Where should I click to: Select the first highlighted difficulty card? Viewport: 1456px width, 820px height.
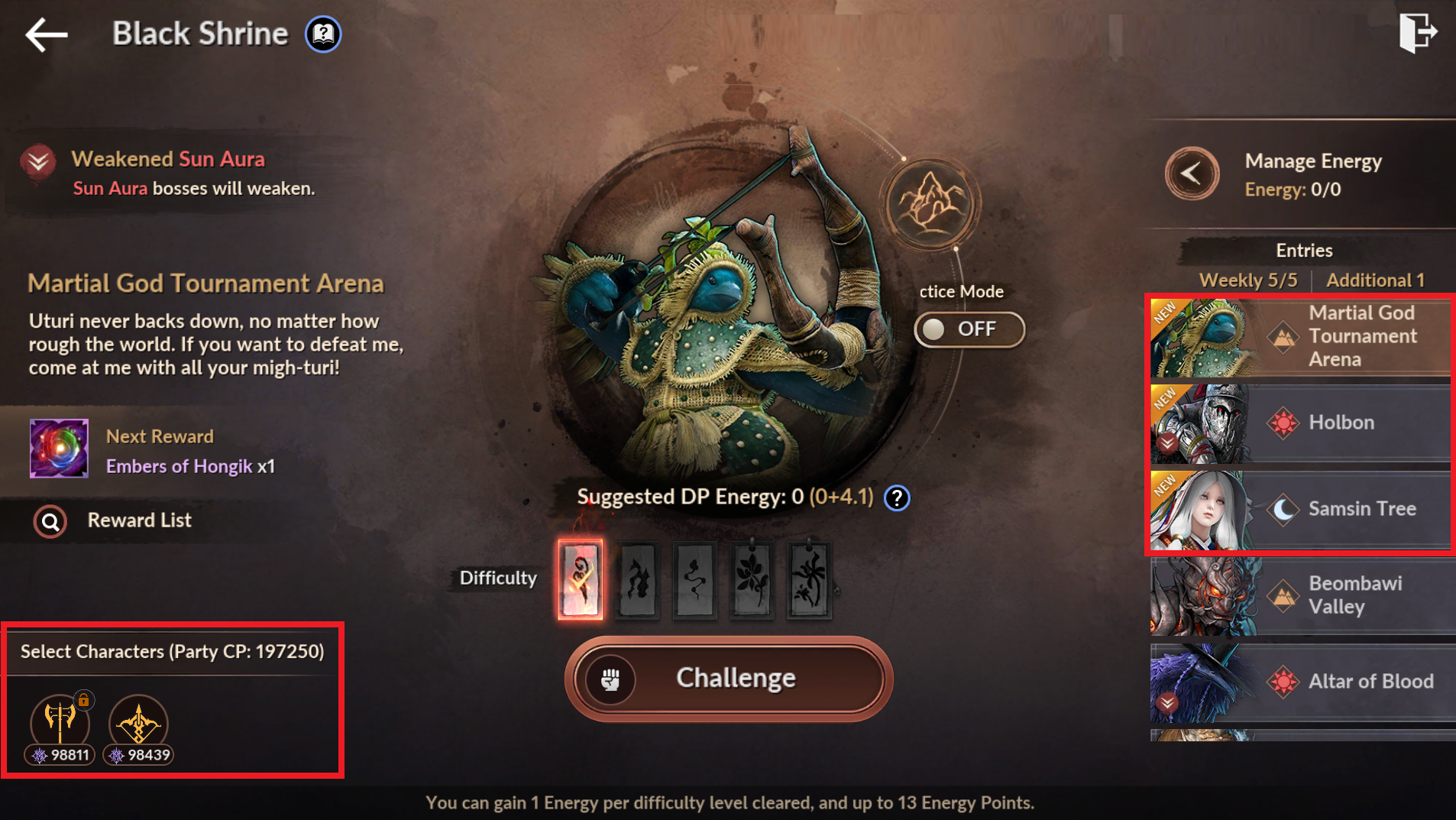581,579
